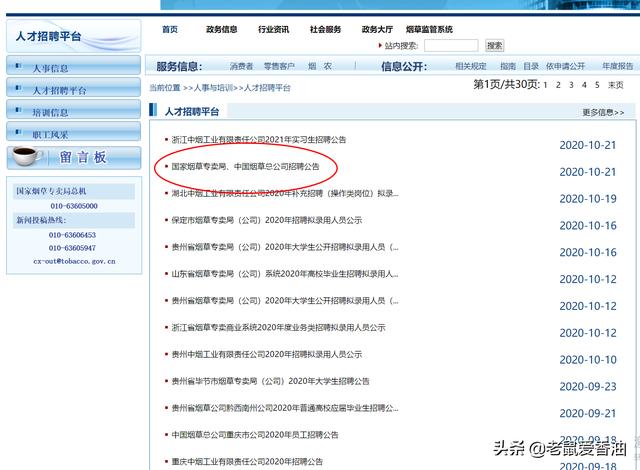Open 贵州省烟草专卖局 notice dated 2020-10-16
Image resolution: width=640 pixels, height=470 pixels.
(285, 247)
